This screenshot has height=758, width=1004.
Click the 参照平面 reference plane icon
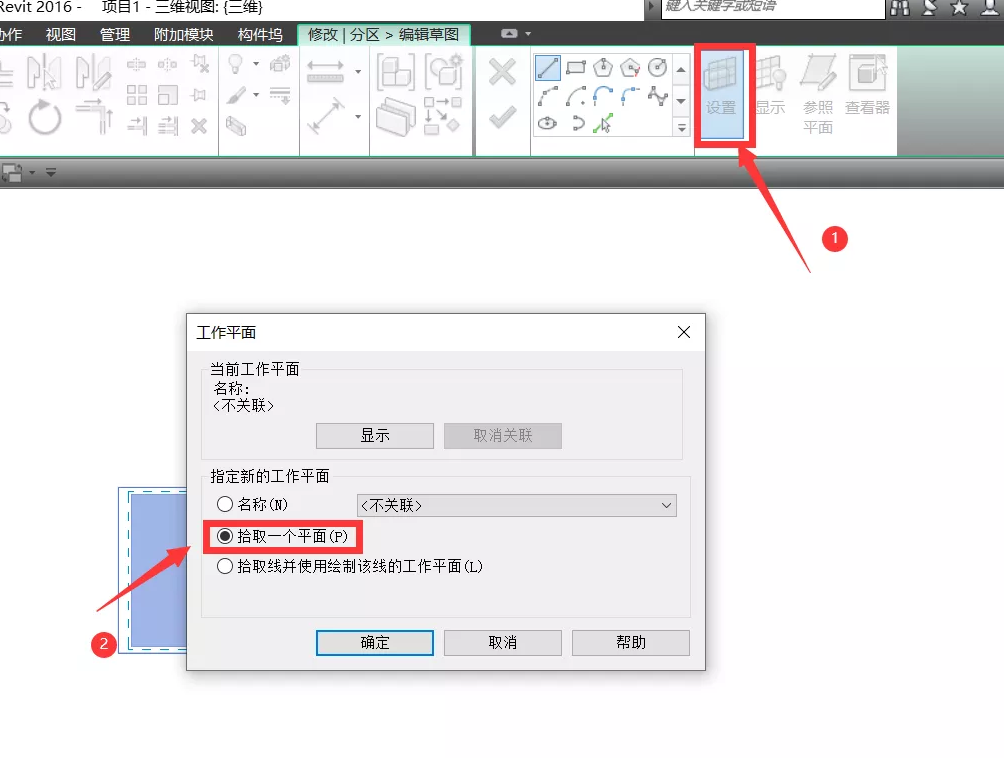coord(820,95)
